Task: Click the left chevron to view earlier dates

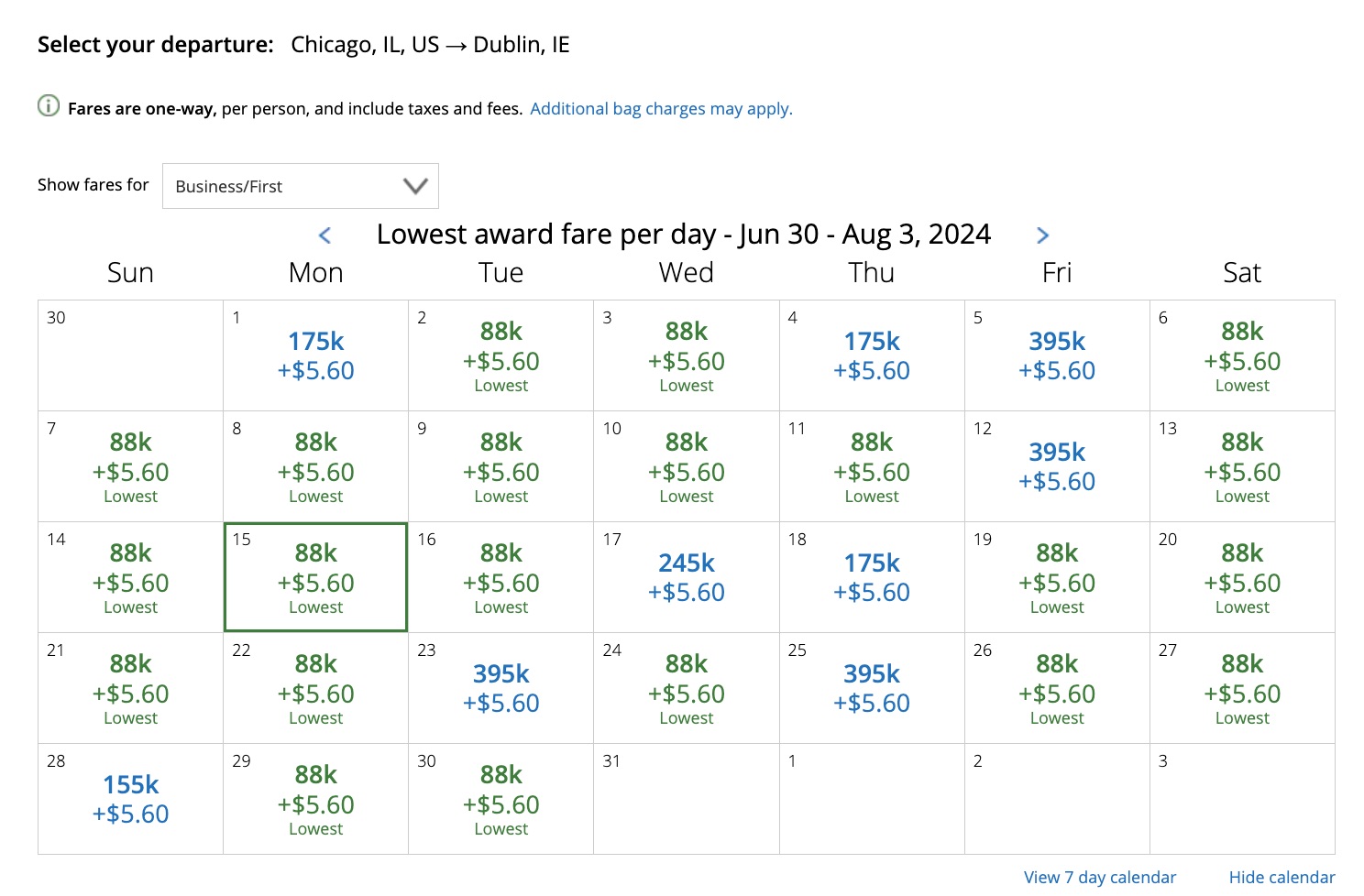Action: click(x=325, y=235)
